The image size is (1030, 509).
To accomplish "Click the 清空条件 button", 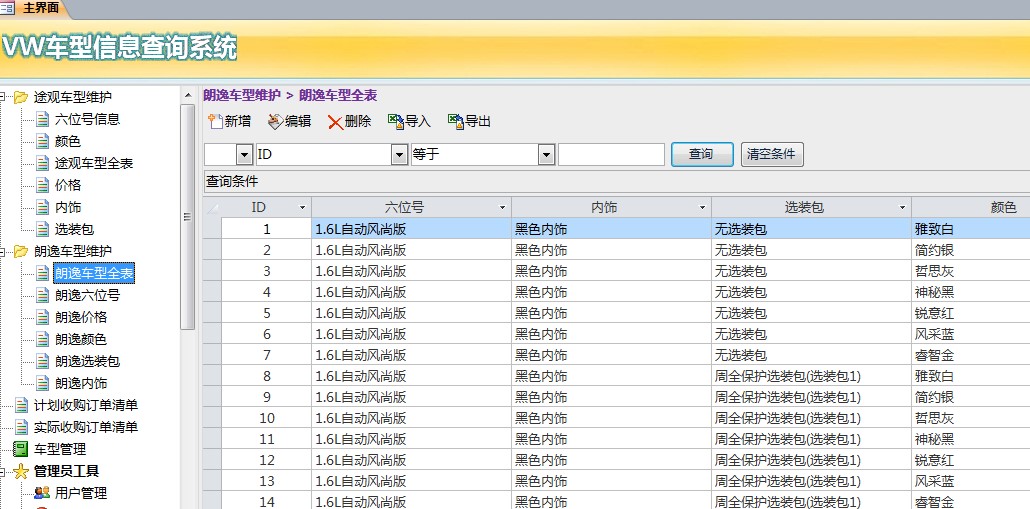I will (x=772, y=155).
